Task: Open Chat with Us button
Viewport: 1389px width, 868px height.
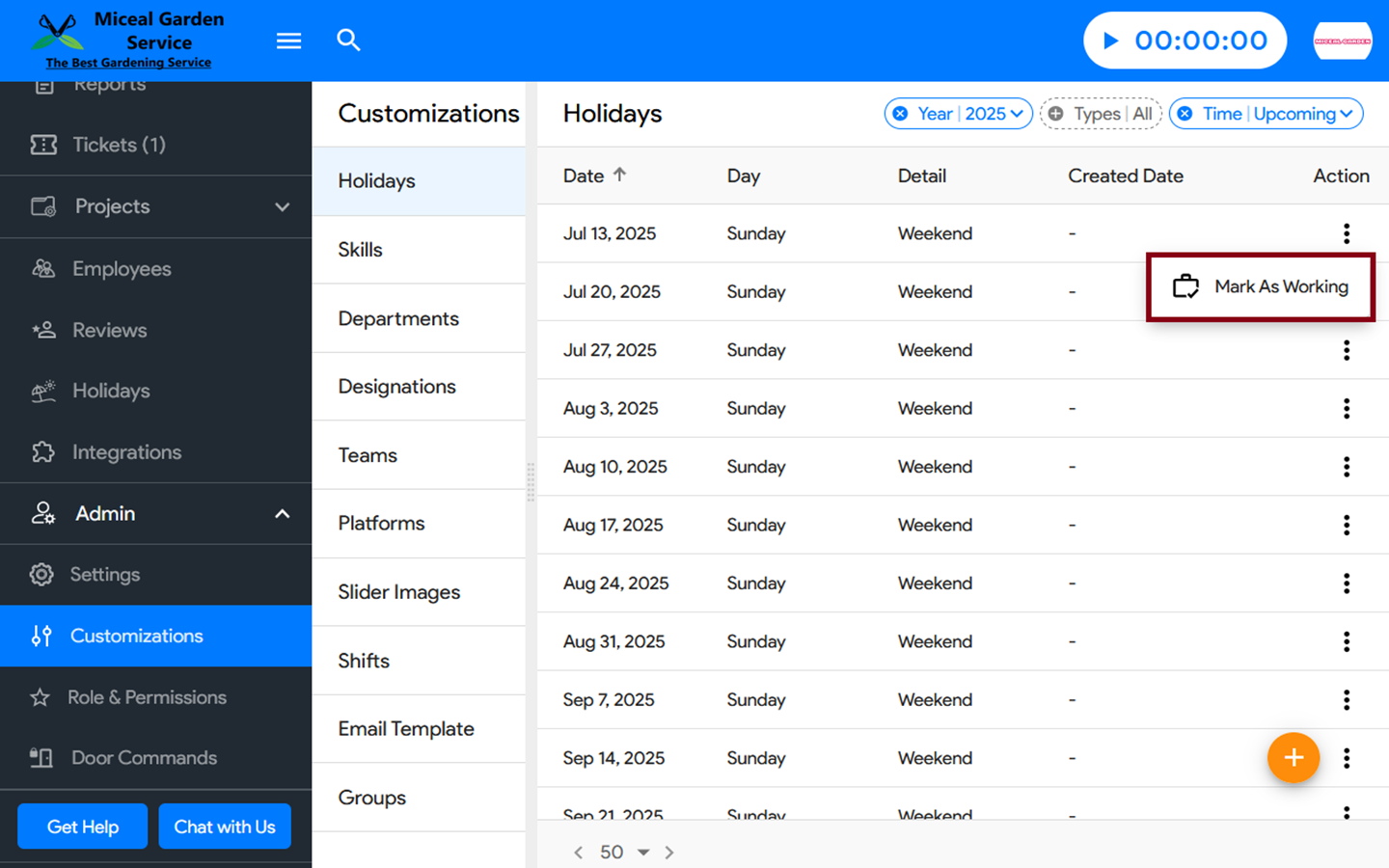Action: 225,827
